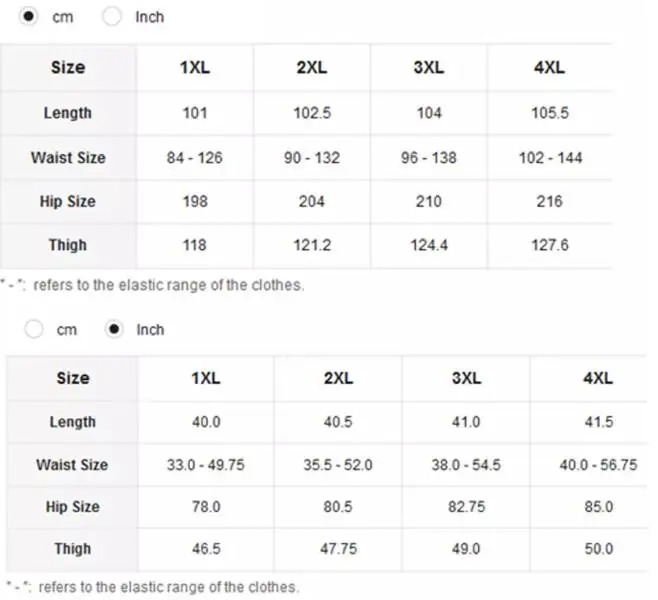Image resolution: width=658 pixels, height=600 pixels.
Task: Select the Inch radio button in top chart
Action: [x=112, y=16]
